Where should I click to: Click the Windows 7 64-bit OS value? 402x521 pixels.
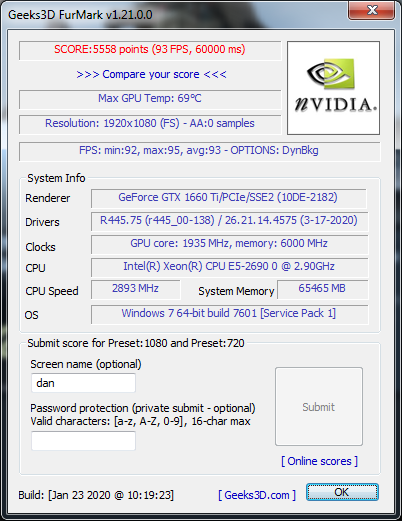click(x=229, y=314)
